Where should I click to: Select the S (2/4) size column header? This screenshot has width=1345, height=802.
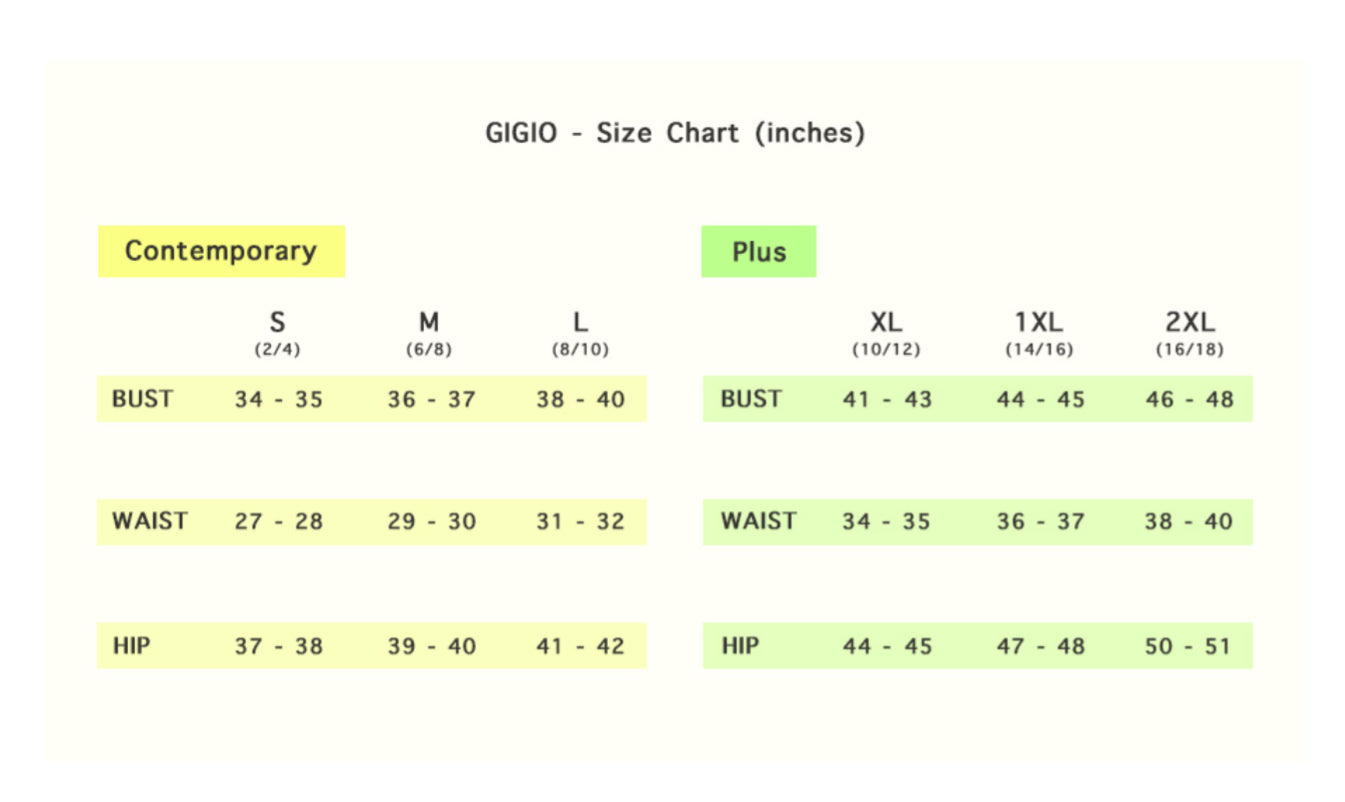point(278,334)
